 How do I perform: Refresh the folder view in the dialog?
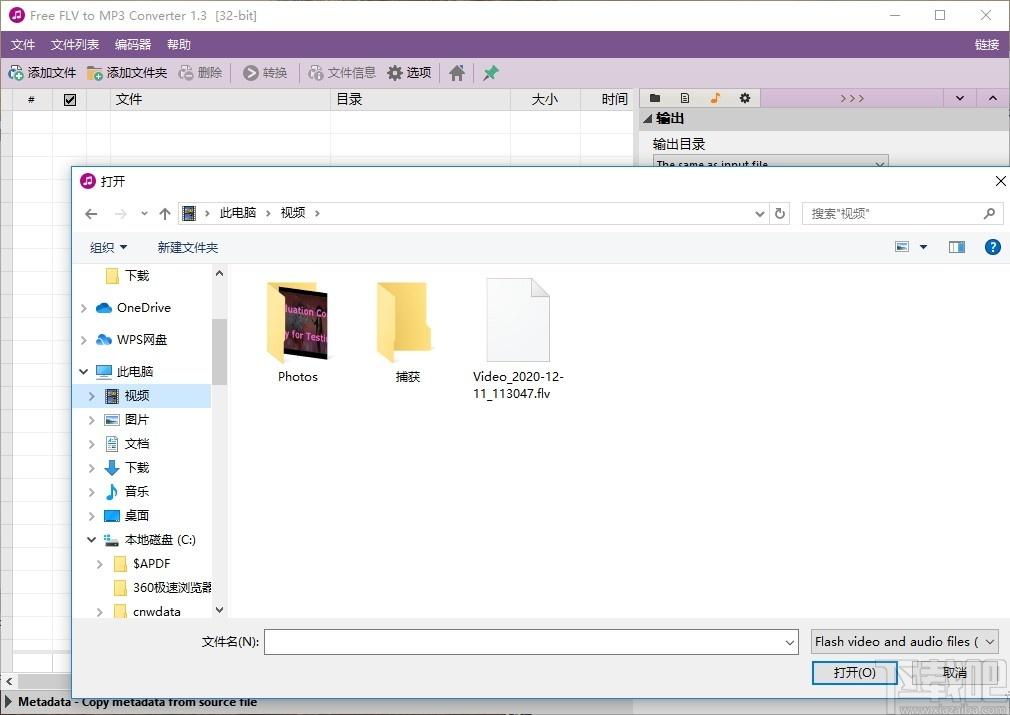pos(780,213)
